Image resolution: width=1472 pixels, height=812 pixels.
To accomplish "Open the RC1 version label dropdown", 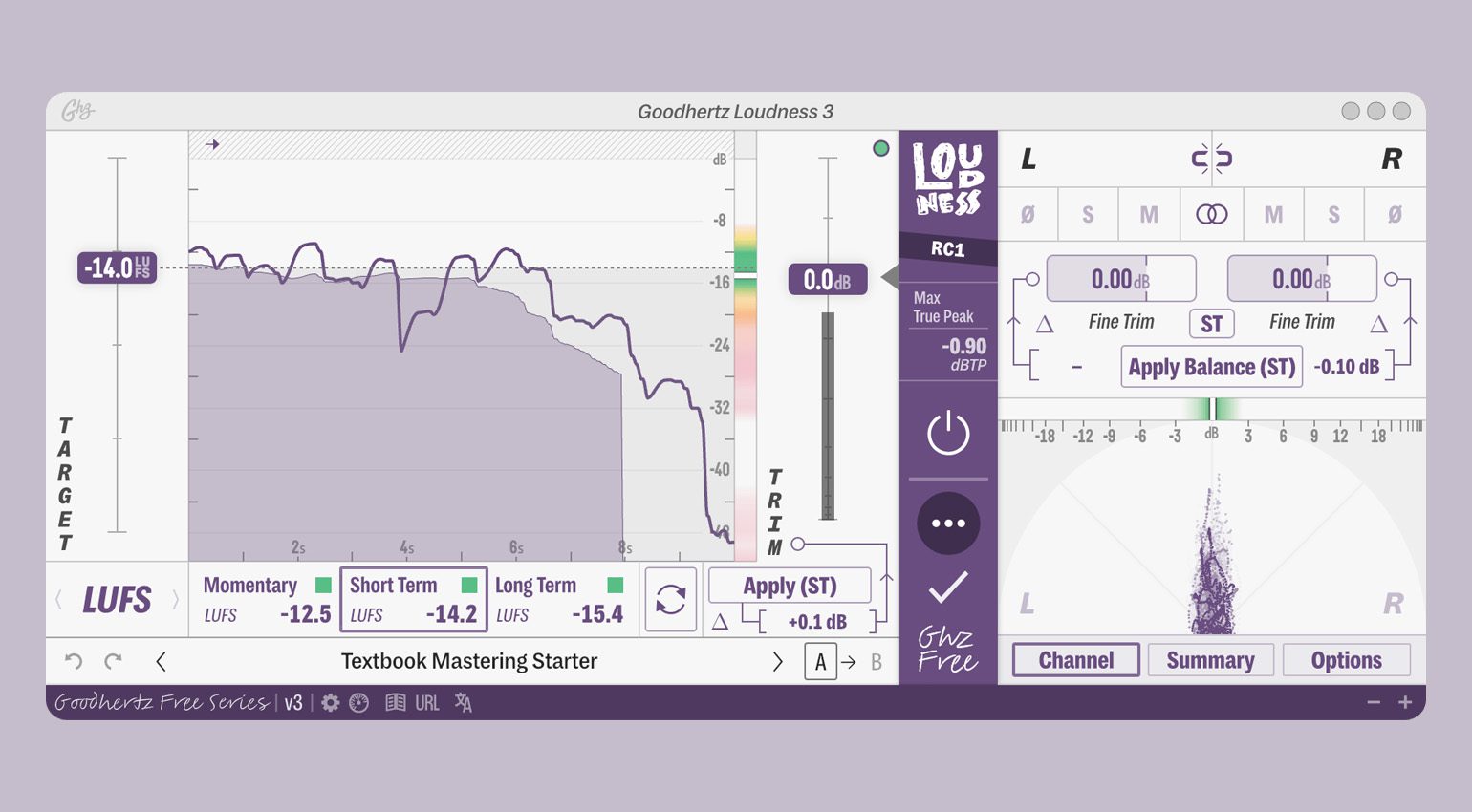I will click(948, 249).
